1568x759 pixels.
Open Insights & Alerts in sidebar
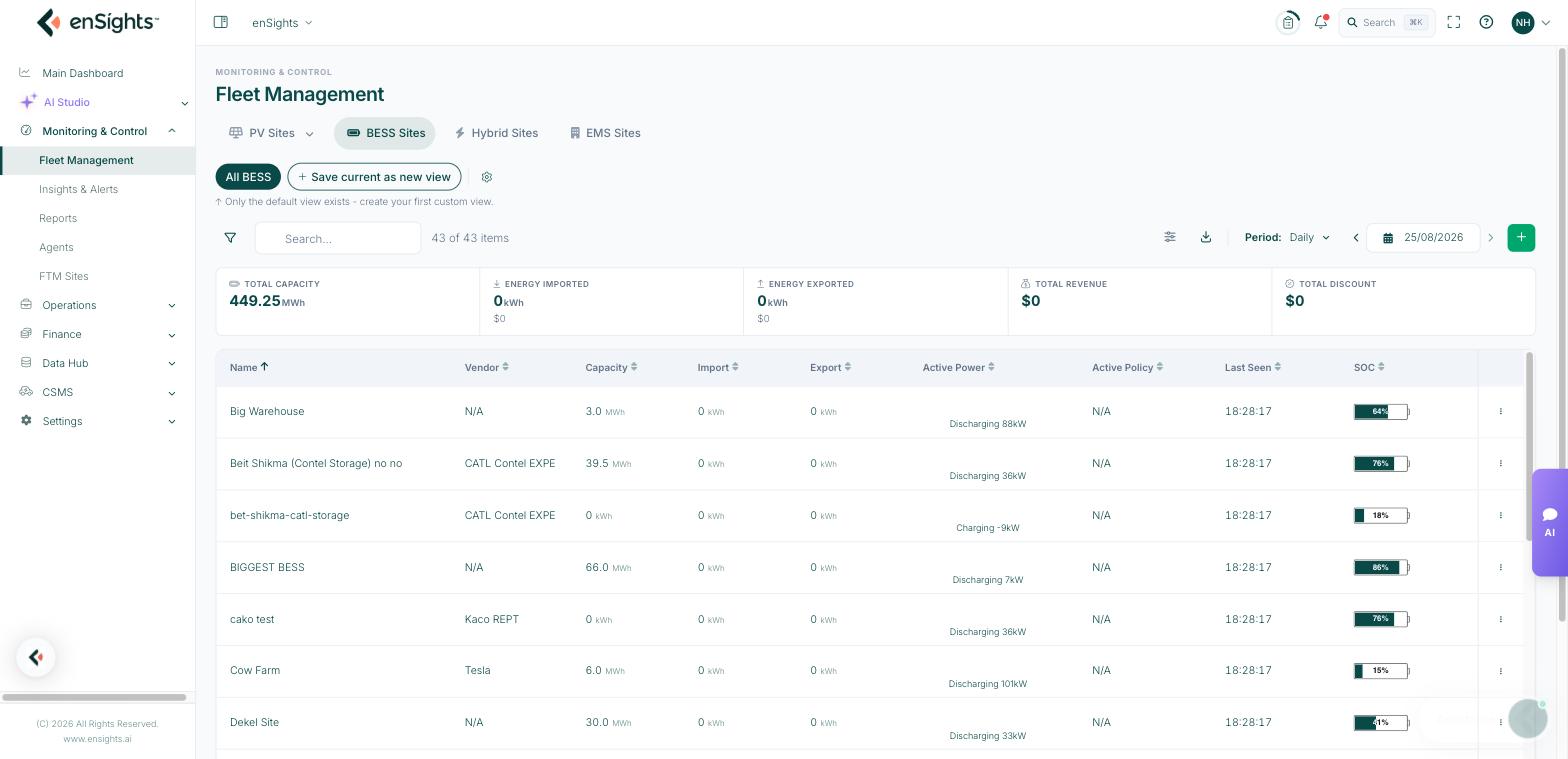coord(78,189)
